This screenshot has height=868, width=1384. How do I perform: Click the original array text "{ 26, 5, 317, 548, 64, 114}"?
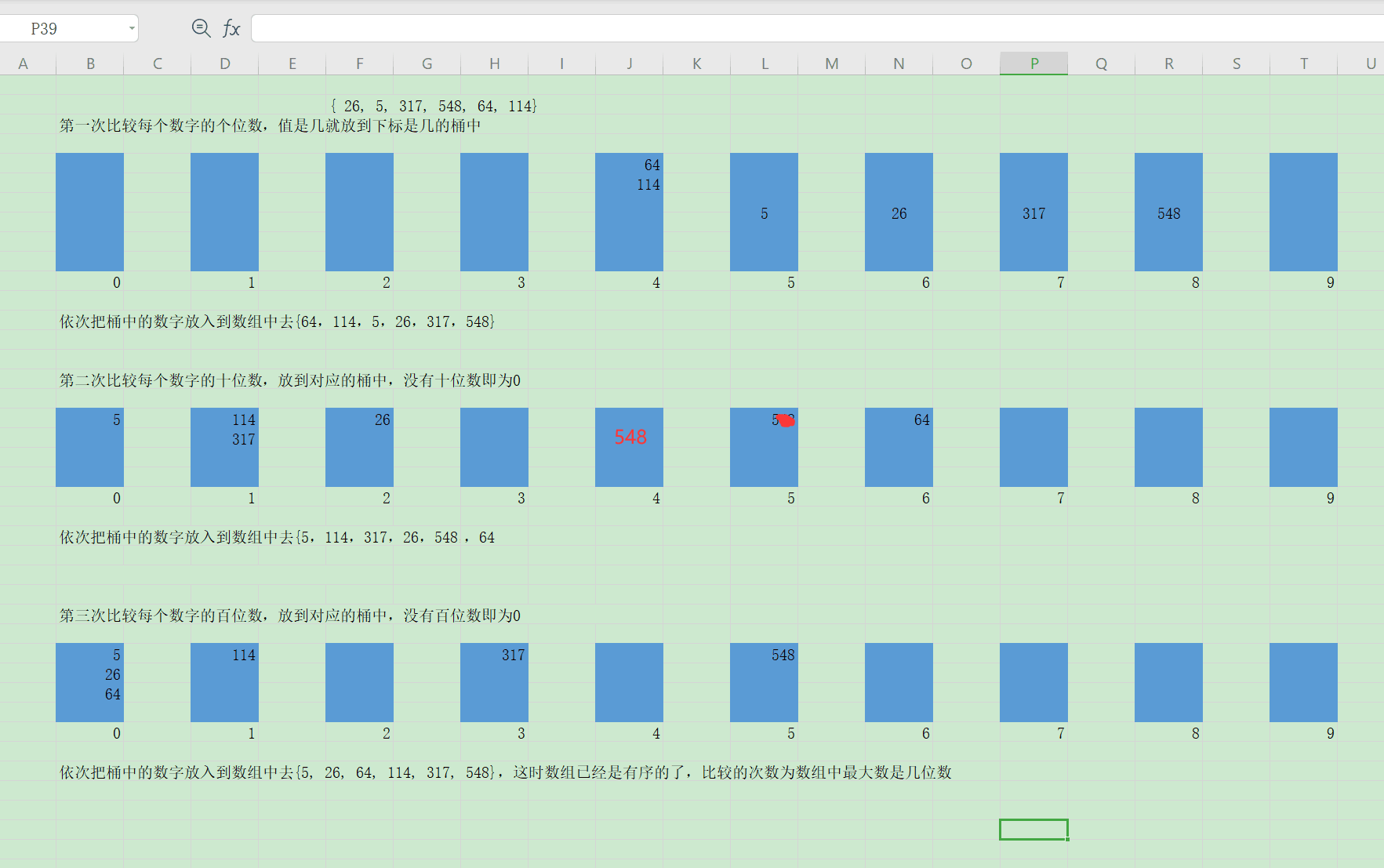click(x=434, y=106)
